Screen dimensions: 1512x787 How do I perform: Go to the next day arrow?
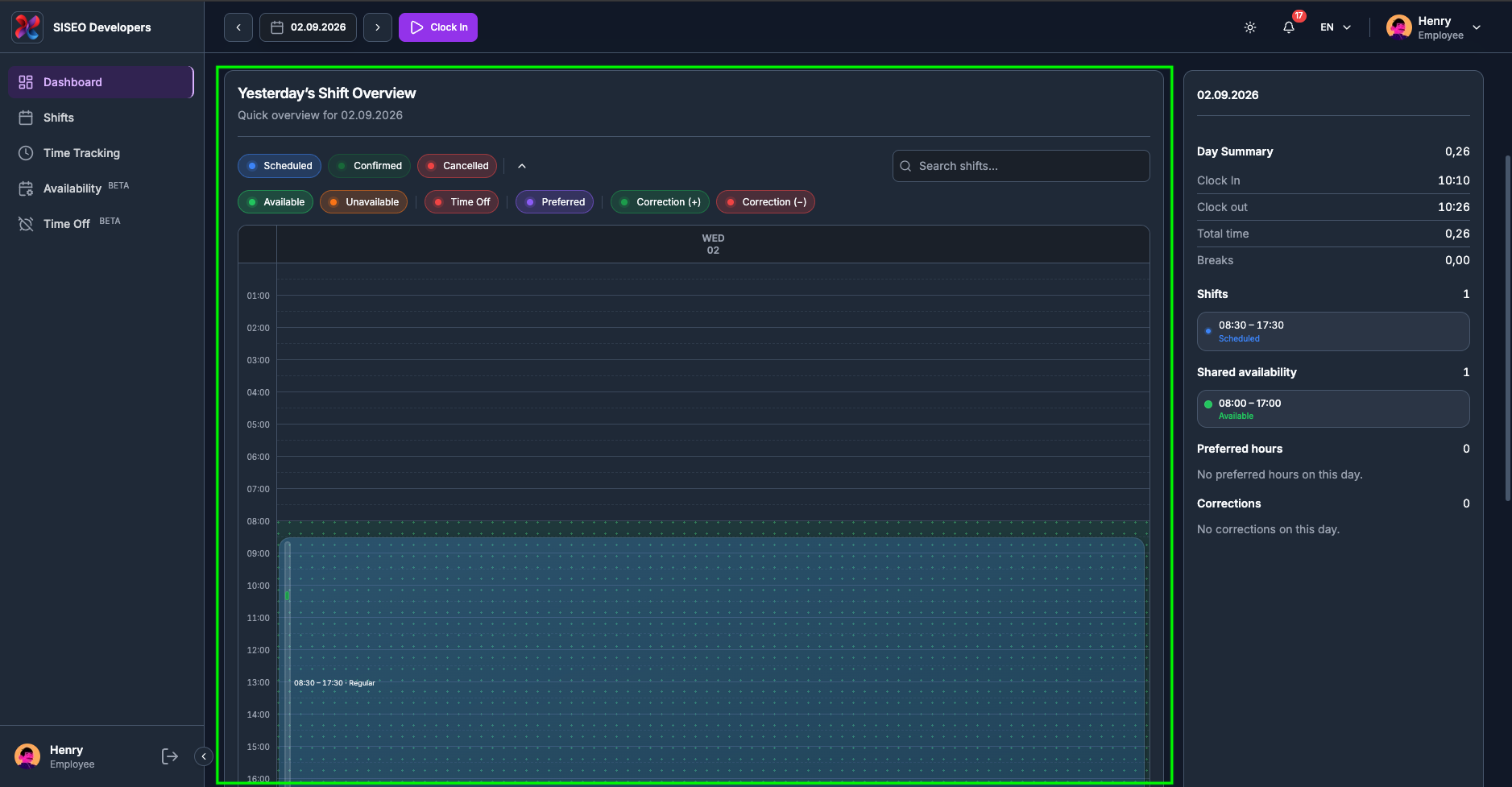(378, 27)
